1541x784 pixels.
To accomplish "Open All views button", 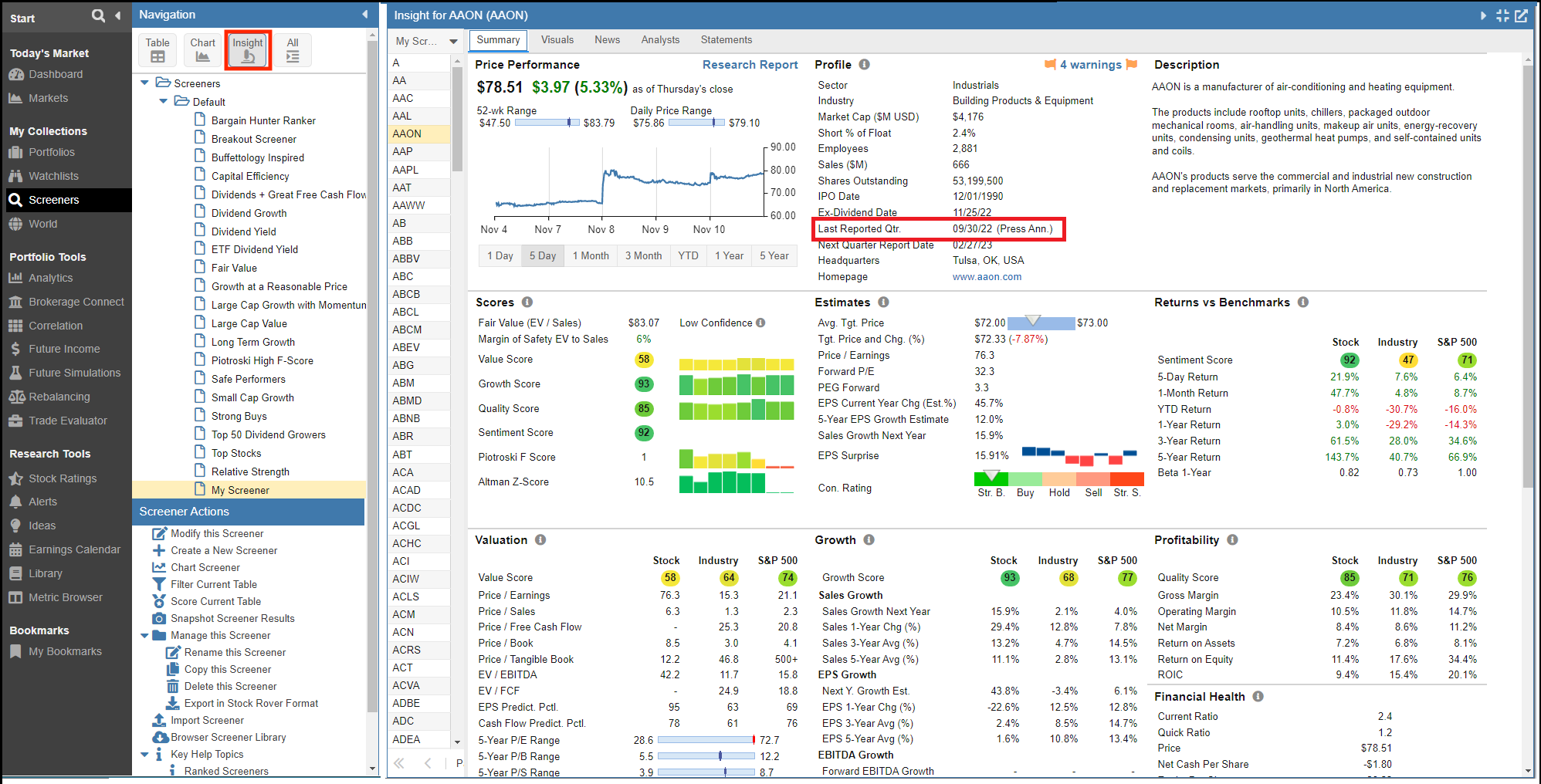I will pos(293,49).
